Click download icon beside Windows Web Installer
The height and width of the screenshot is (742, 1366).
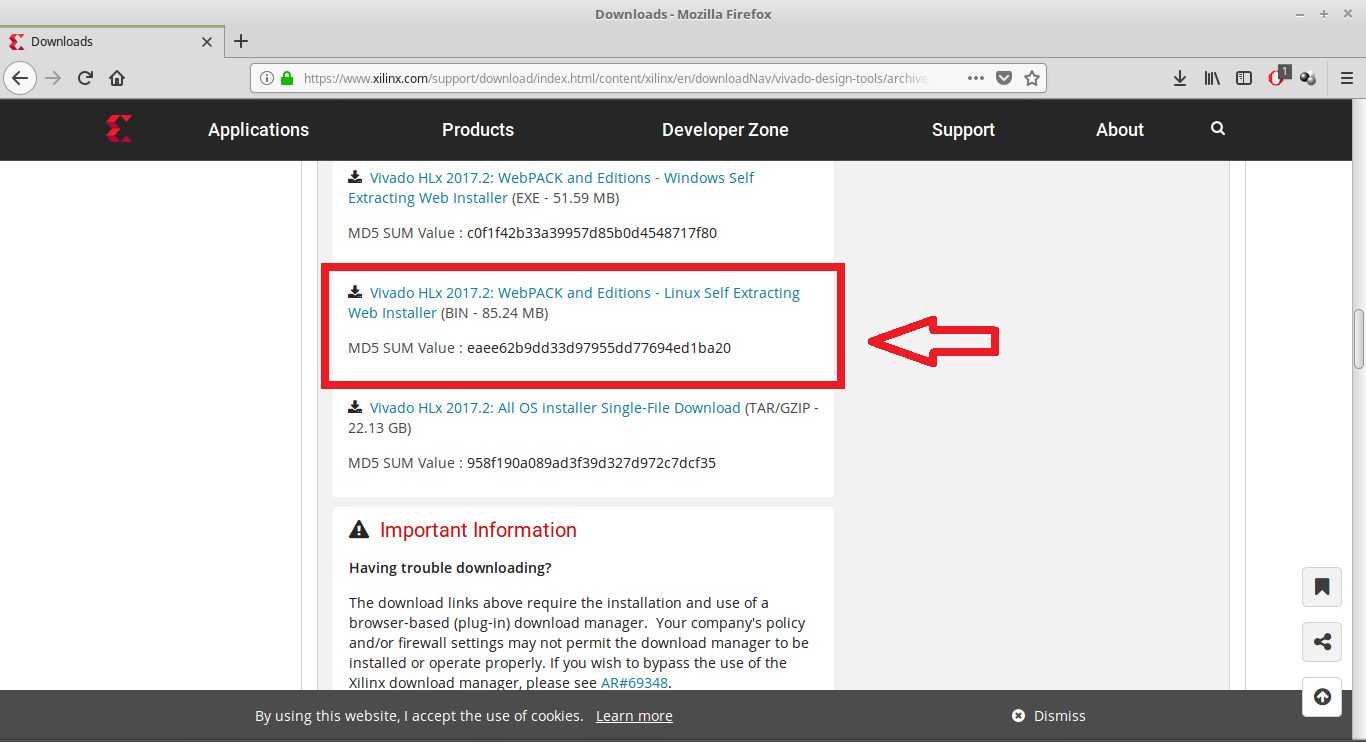tap(355, 177)
